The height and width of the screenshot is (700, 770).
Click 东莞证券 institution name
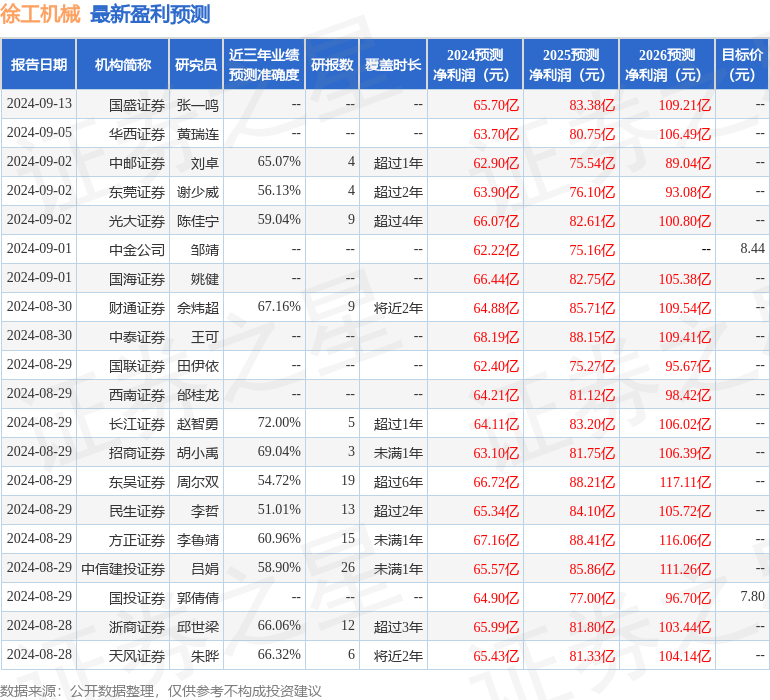[x=137, y=192]
